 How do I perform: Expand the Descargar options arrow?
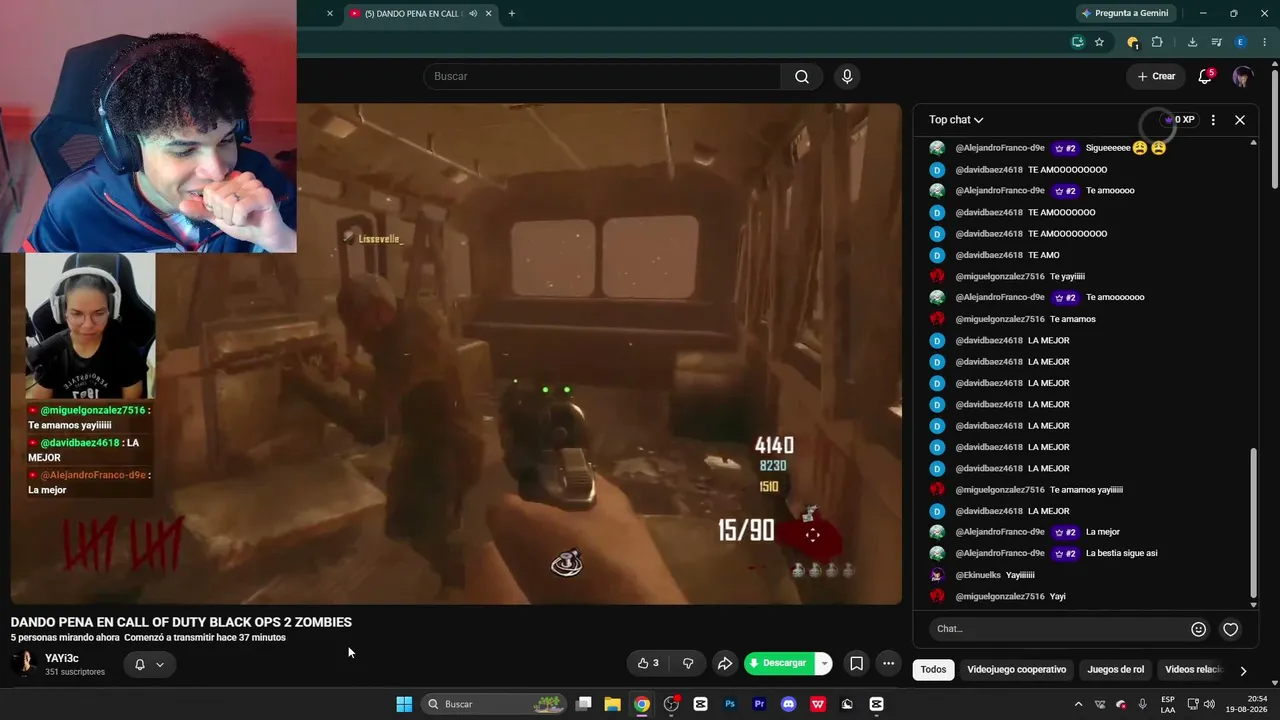tap(824, 663)
